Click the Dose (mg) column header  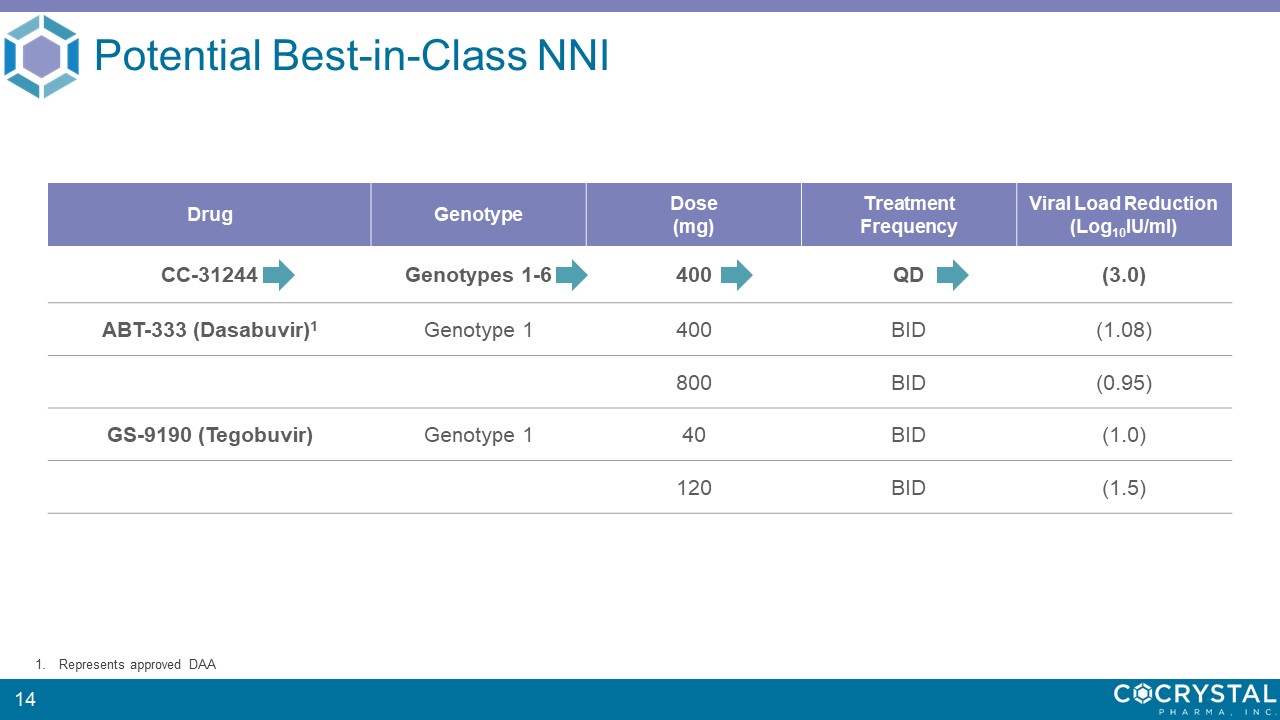(x=693, y=215)
